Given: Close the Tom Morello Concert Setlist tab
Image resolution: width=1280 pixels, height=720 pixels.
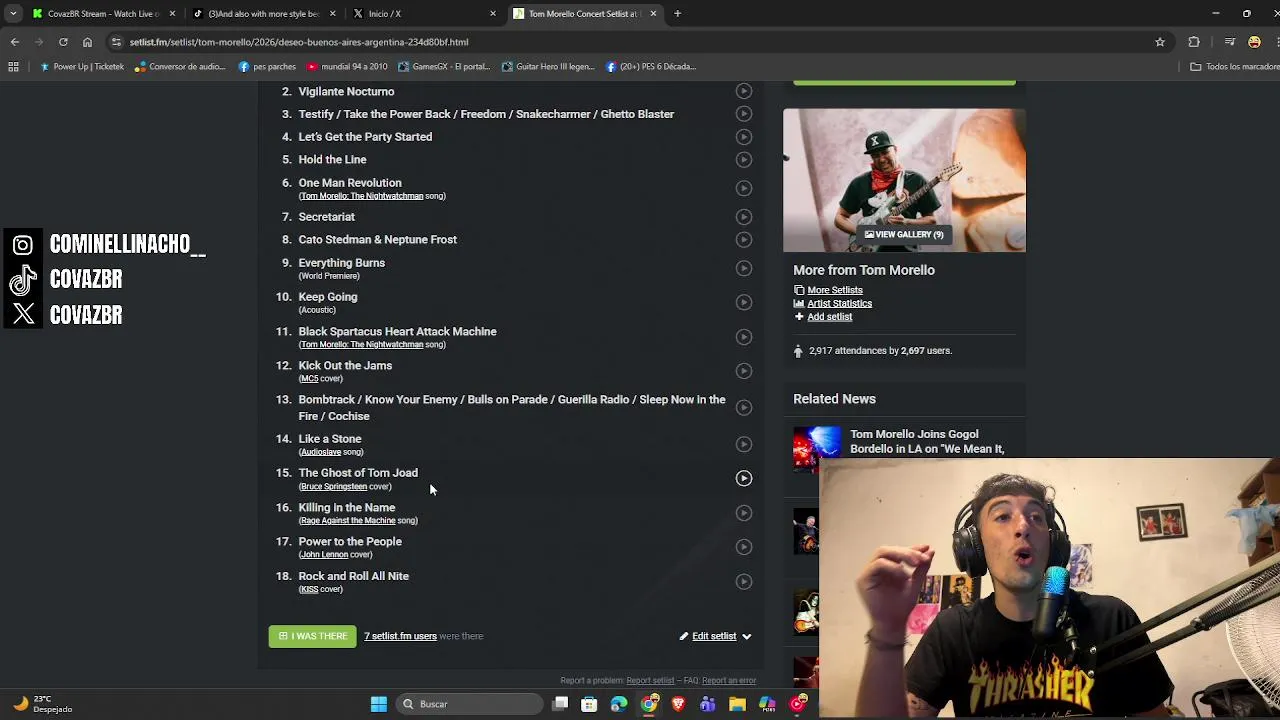Looking at the screenshot, I should click(x=653, y=14).
